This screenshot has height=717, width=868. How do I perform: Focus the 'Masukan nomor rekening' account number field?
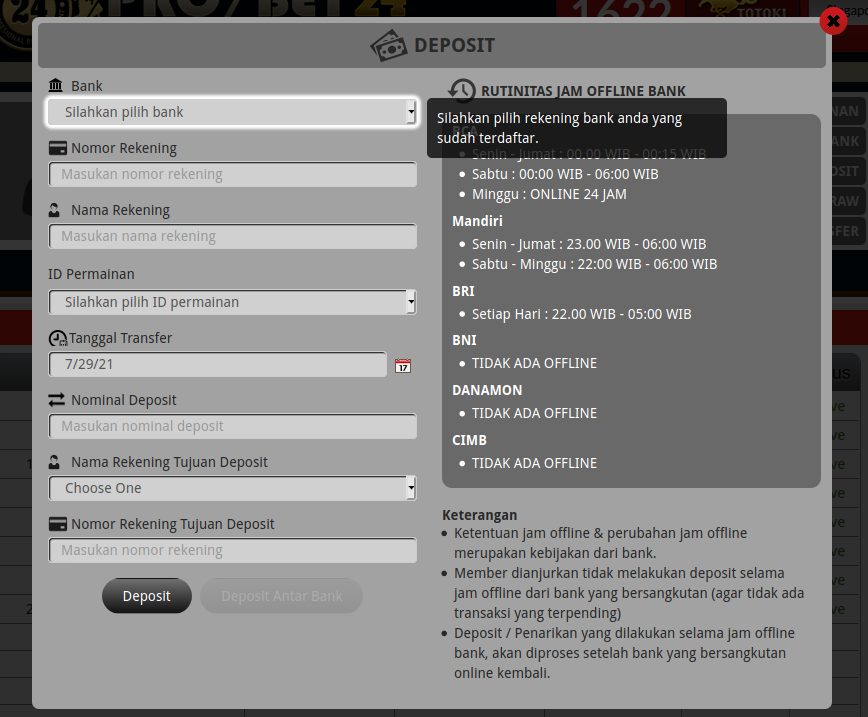click(x=232, y=174)
